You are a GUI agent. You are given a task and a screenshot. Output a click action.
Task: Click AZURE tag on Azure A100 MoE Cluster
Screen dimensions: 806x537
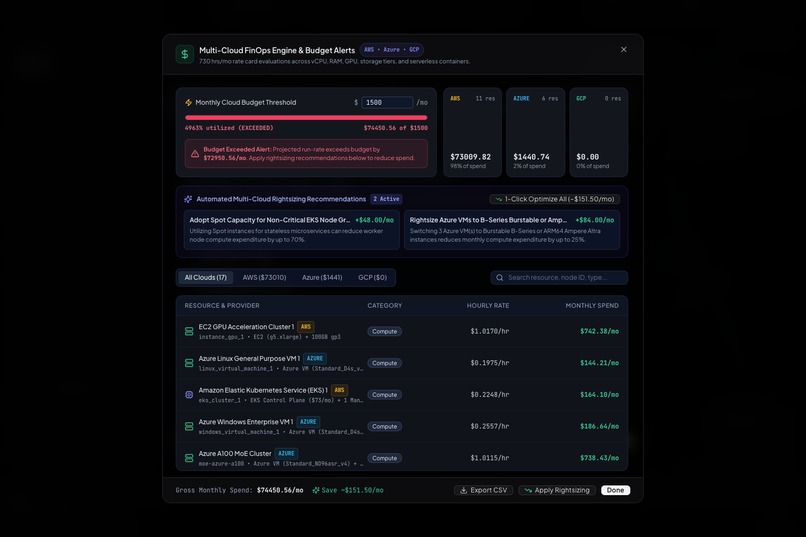286,454
